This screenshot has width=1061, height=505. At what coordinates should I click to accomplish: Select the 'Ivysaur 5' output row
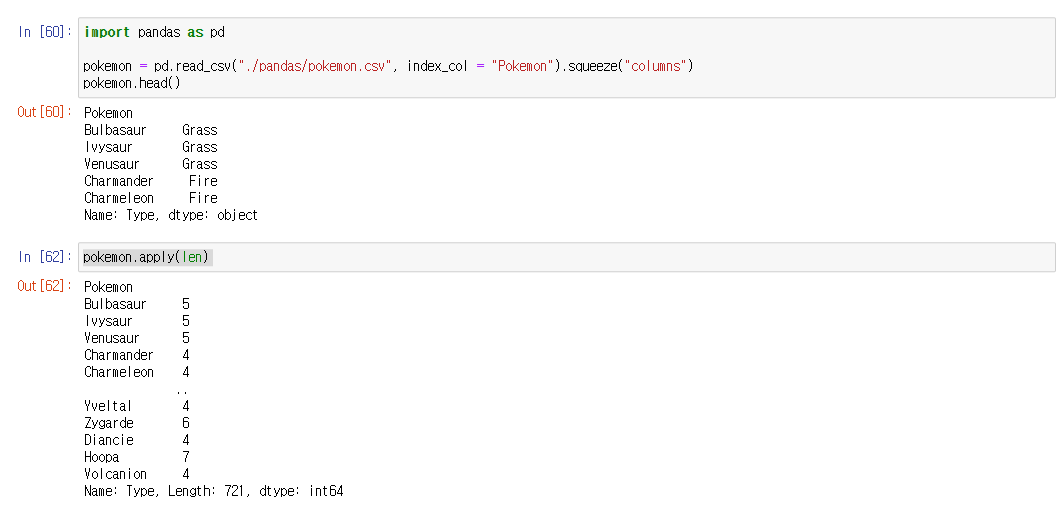click(137, 321)
